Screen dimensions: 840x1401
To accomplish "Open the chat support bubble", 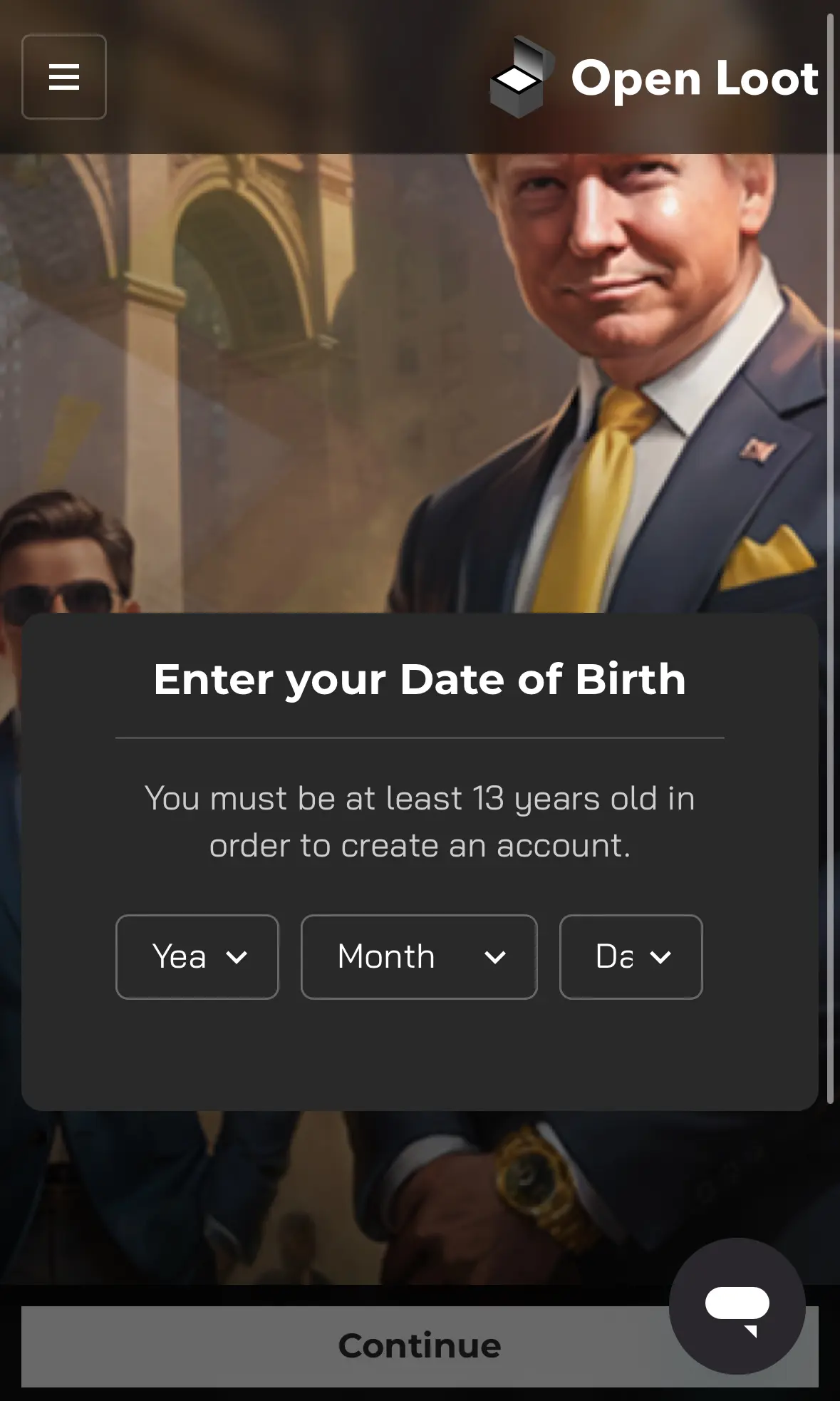I will 737,1306.
